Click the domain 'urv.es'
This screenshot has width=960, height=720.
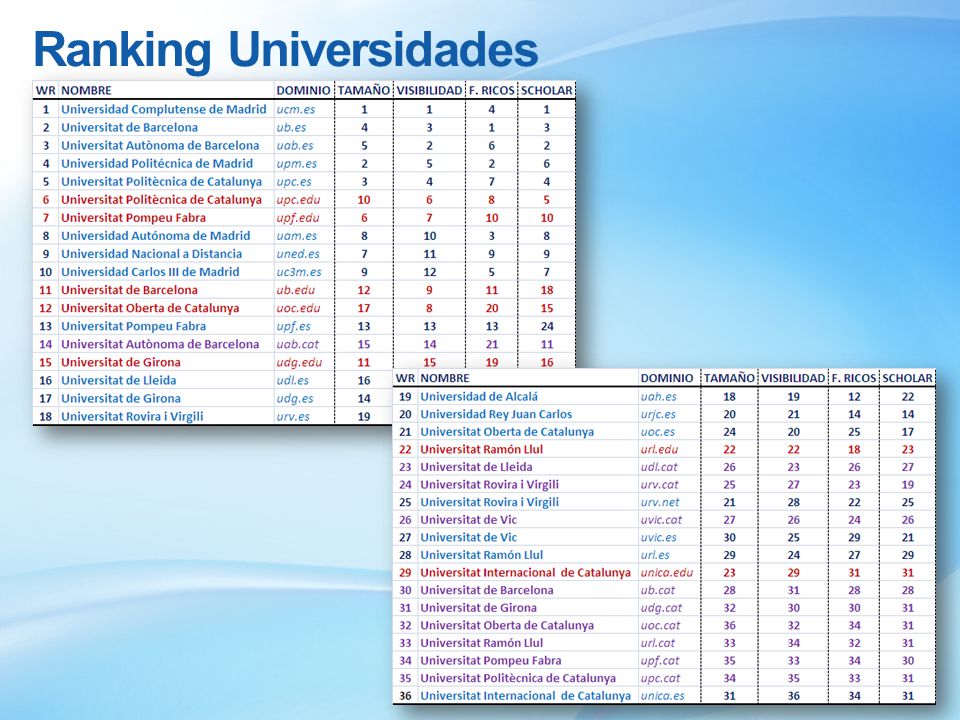point(293,416)
